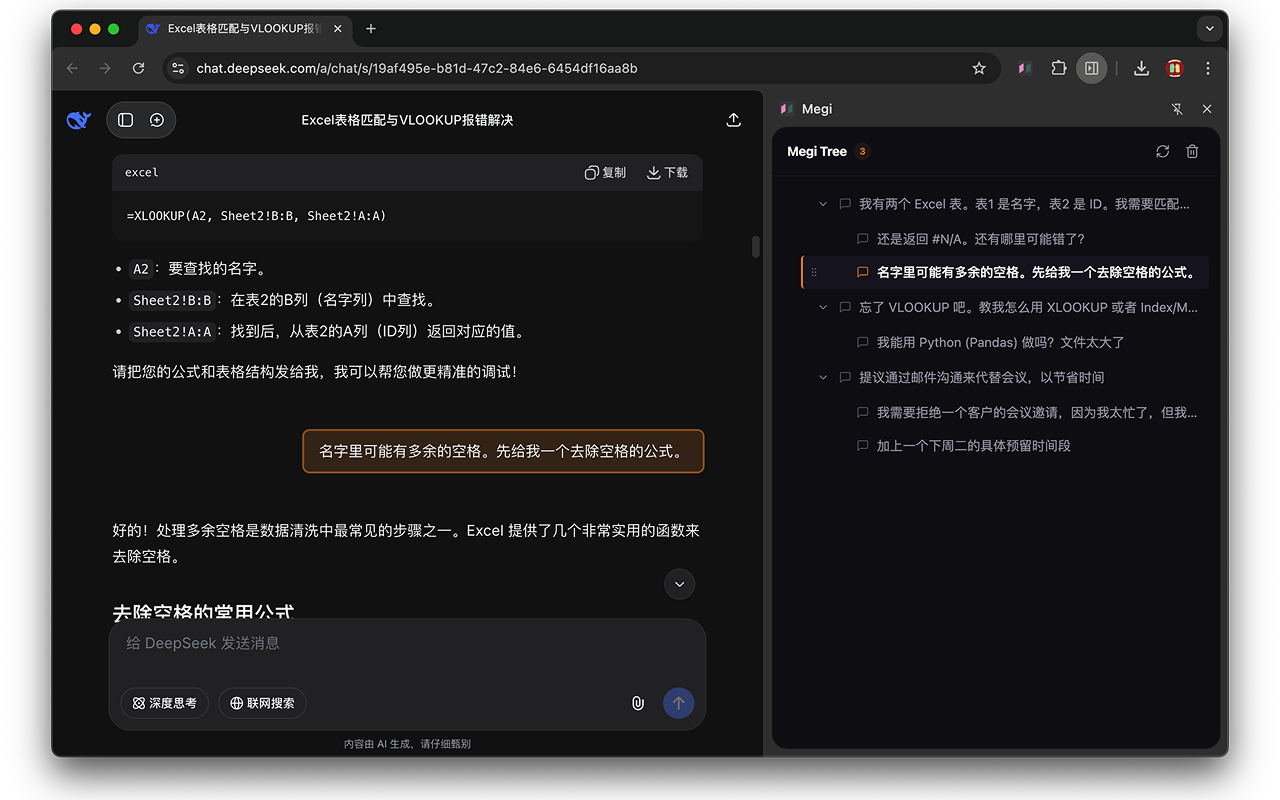Click the 内容由 AI 生成 disclaimer text

pos(407,744)
